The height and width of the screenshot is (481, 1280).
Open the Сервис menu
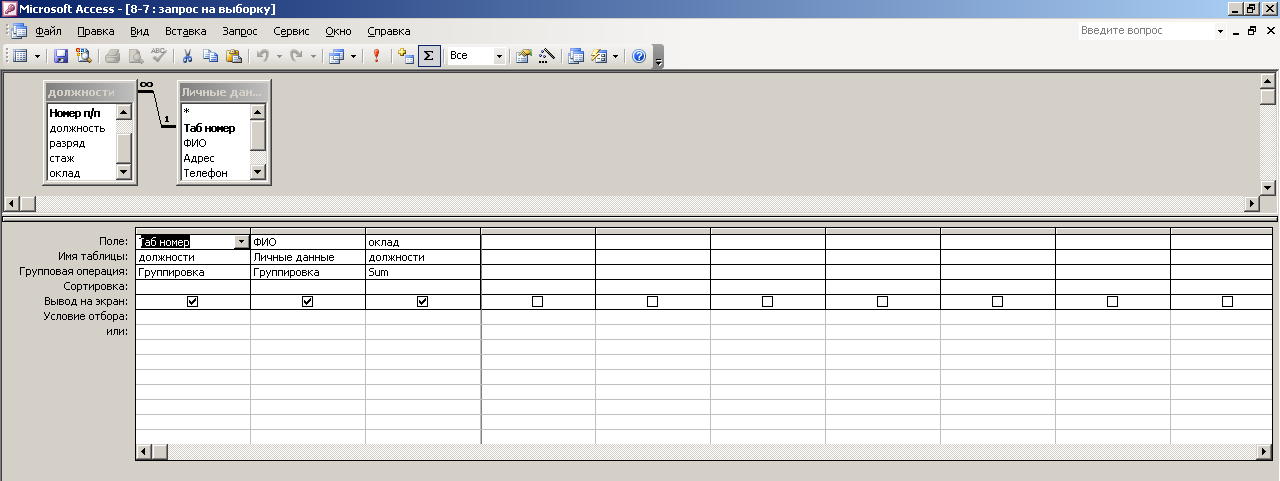pos(290,31)
